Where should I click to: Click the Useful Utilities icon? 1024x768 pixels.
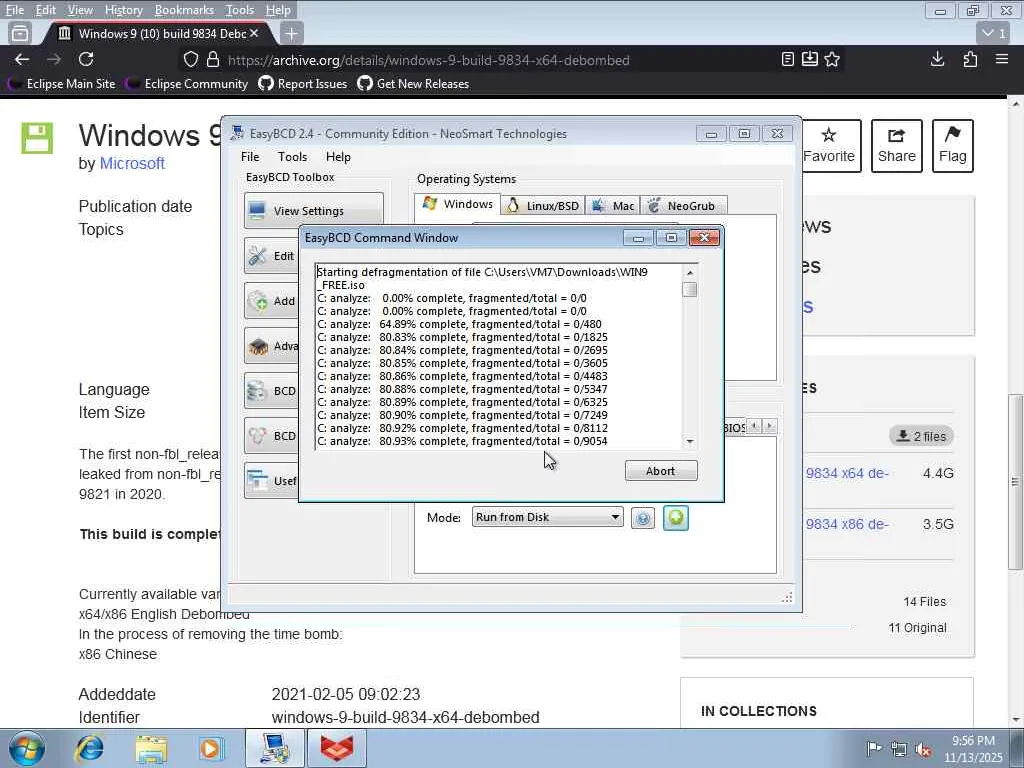(257, 481)
